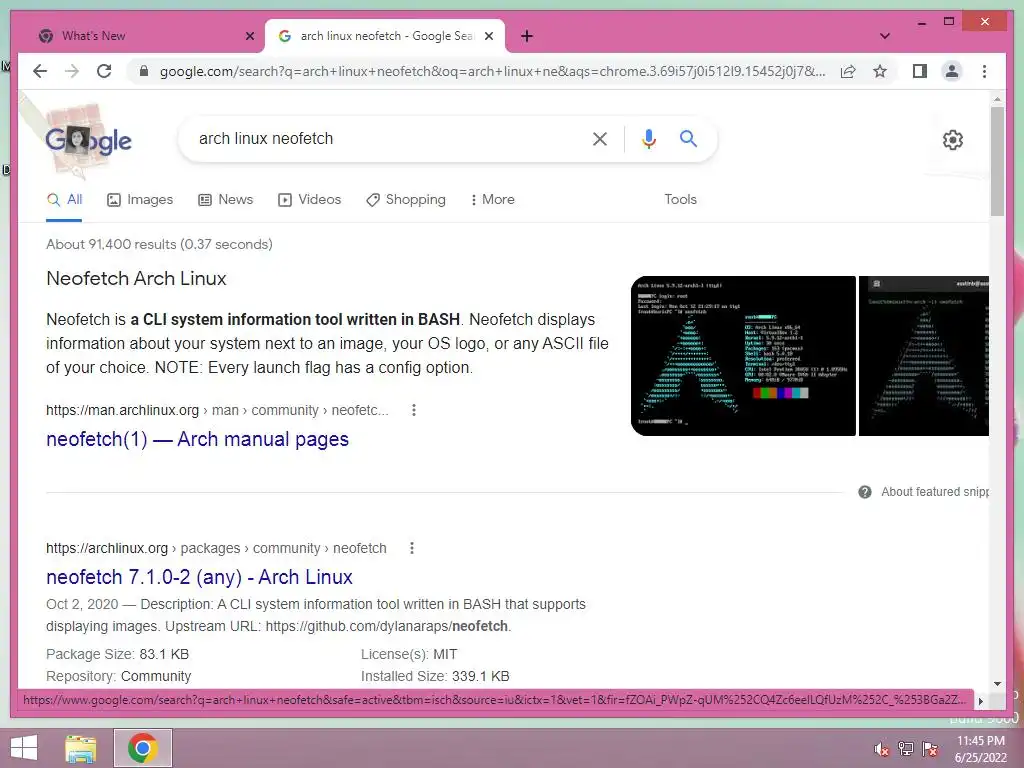1024x768 pixels.
Task: Open the Chrome profile avatar menu
Action: (x=952, y=71)
